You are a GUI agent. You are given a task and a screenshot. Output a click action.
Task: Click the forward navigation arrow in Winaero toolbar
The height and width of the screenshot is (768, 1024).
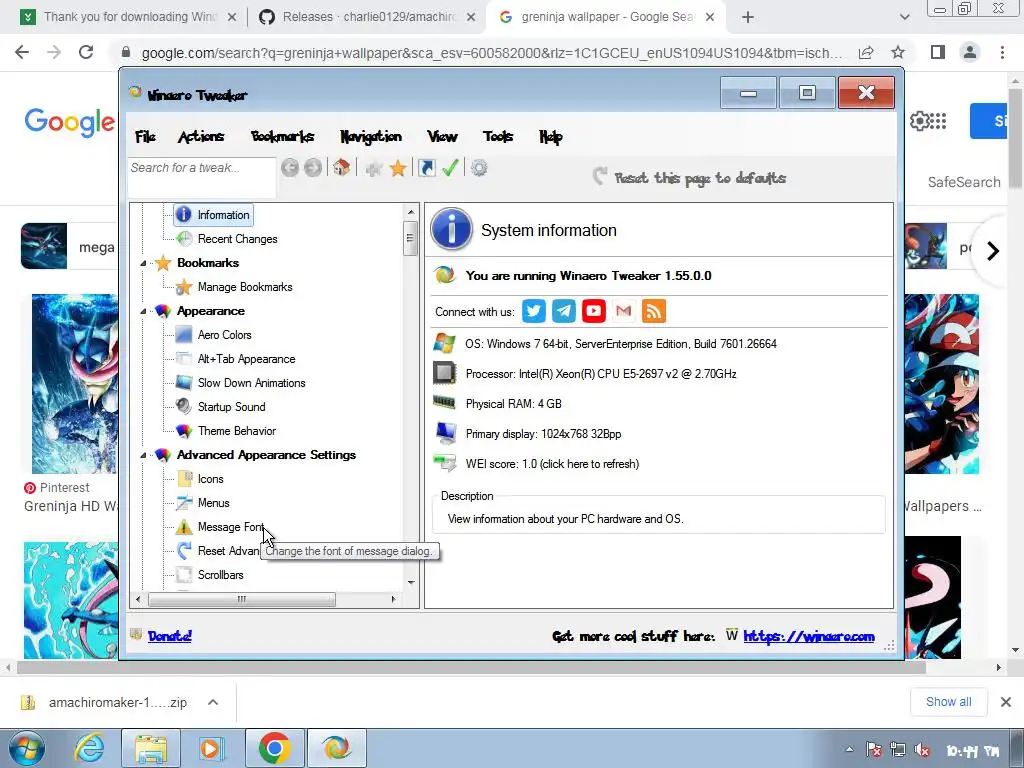click(x=313, y=168)
